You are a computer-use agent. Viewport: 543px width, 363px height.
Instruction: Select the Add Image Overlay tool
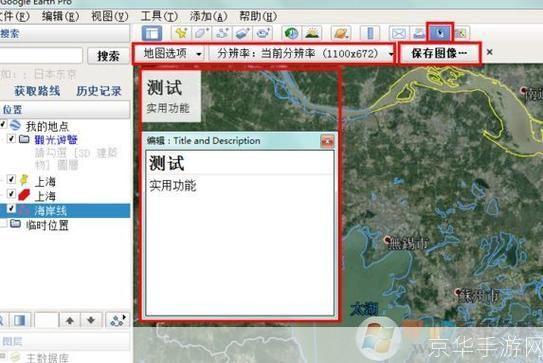(243, 33)
